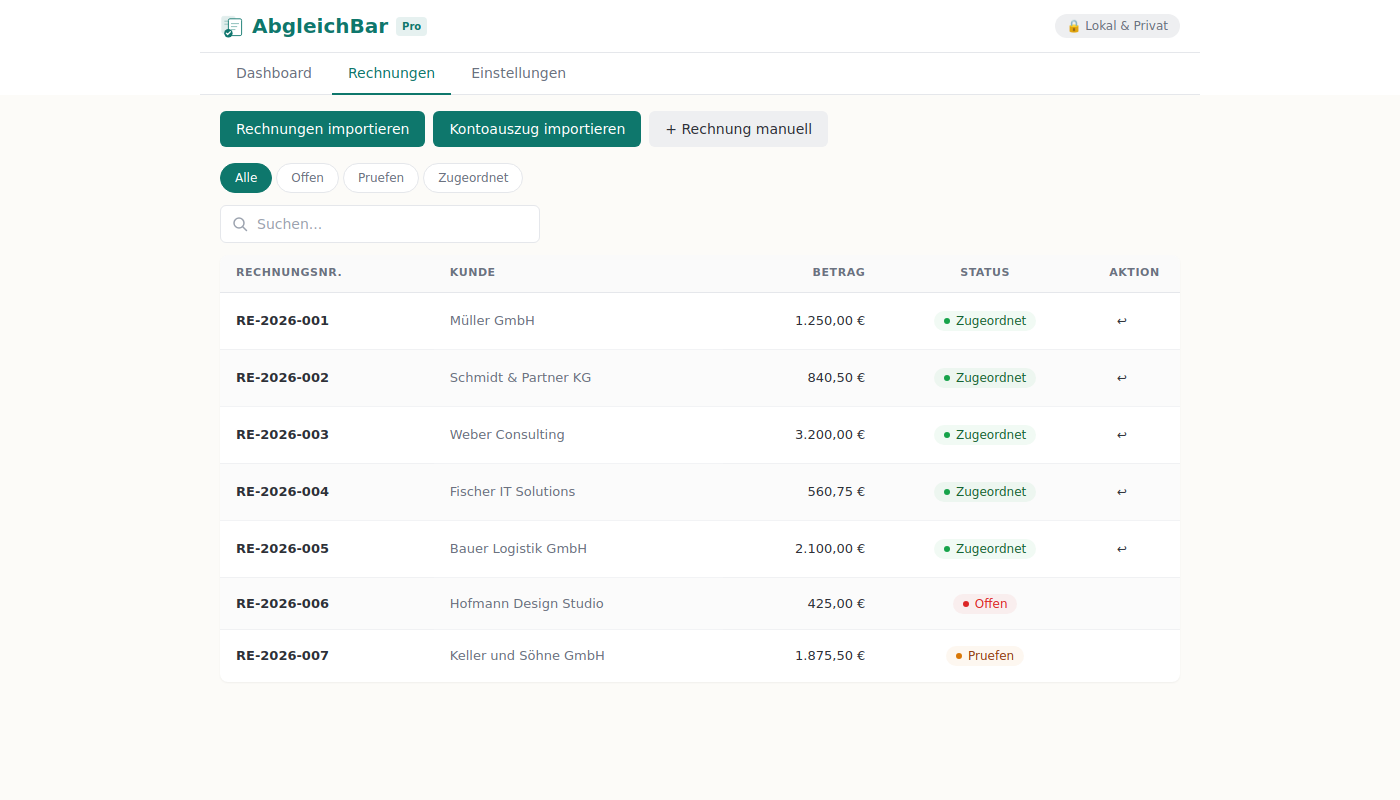Viewport: 1400px width, 800px height.
Task: Undo assignment for Bauer Logistik GmbH invoice
Action: (1121, 549)
